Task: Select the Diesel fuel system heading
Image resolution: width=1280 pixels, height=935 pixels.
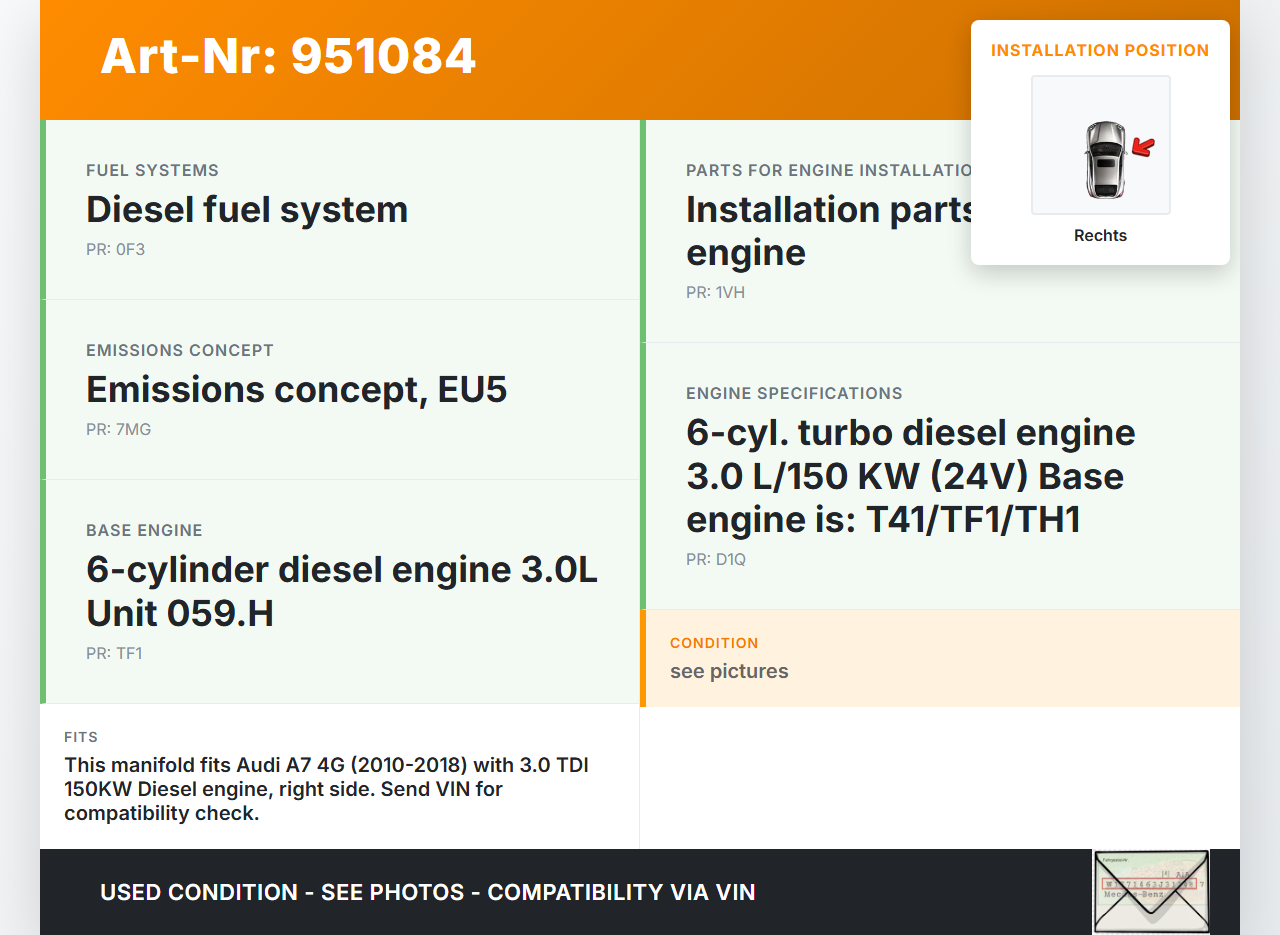Action: (x=247, y=210)
